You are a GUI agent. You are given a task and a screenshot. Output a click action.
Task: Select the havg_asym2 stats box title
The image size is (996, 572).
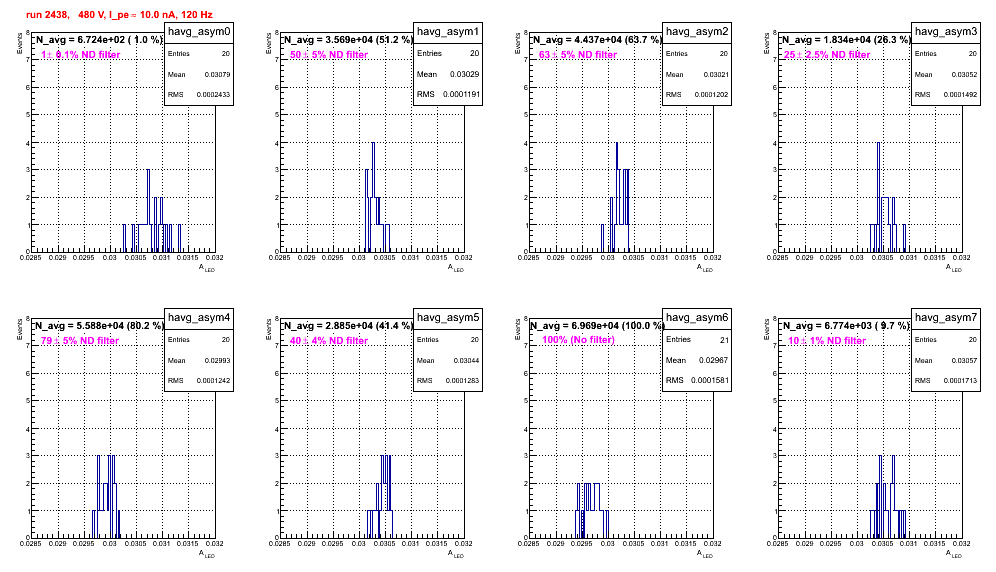tap(697, 32)
